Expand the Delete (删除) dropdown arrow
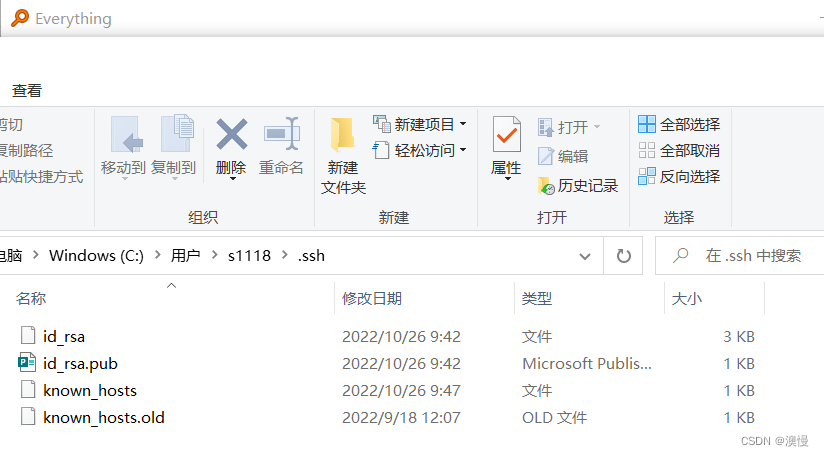 (x=232, y=179)
